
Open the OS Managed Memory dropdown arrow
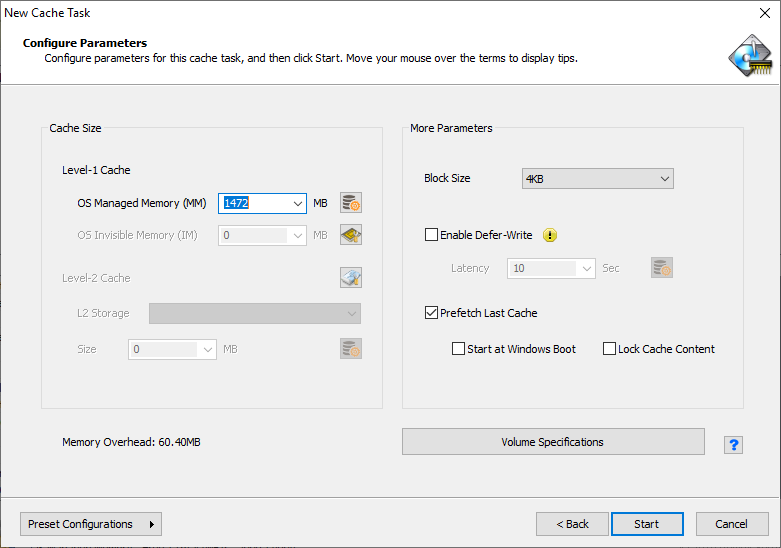297,203
